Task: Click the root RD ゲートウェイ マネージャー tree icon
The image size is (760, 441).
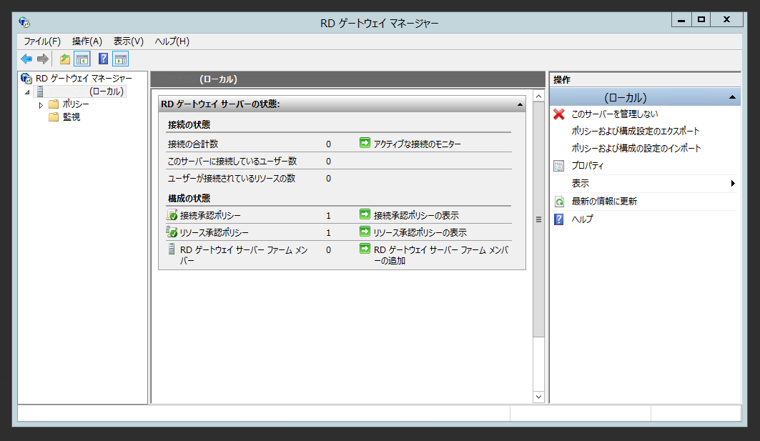Action: (x=26, y=78)
